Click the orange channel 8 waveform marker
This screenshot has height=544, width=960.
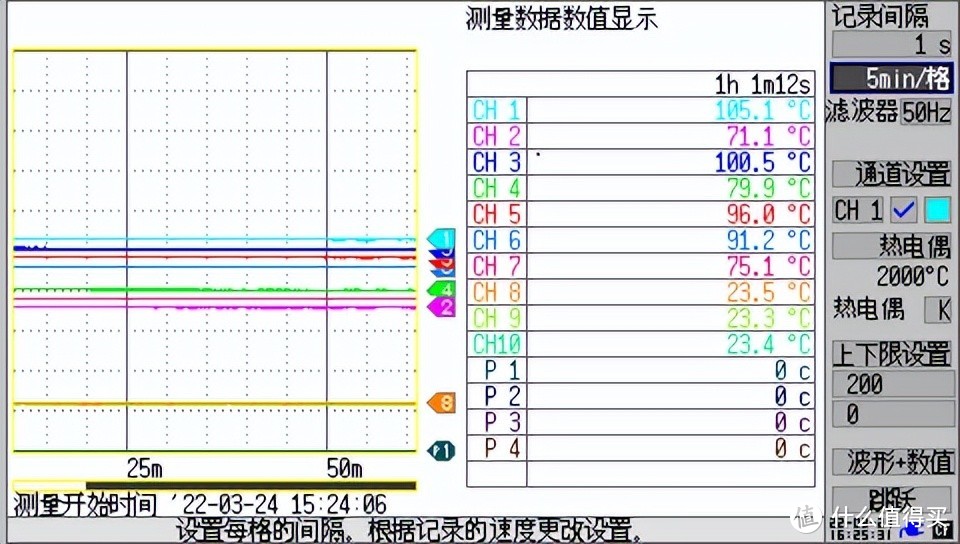(441, 403)
